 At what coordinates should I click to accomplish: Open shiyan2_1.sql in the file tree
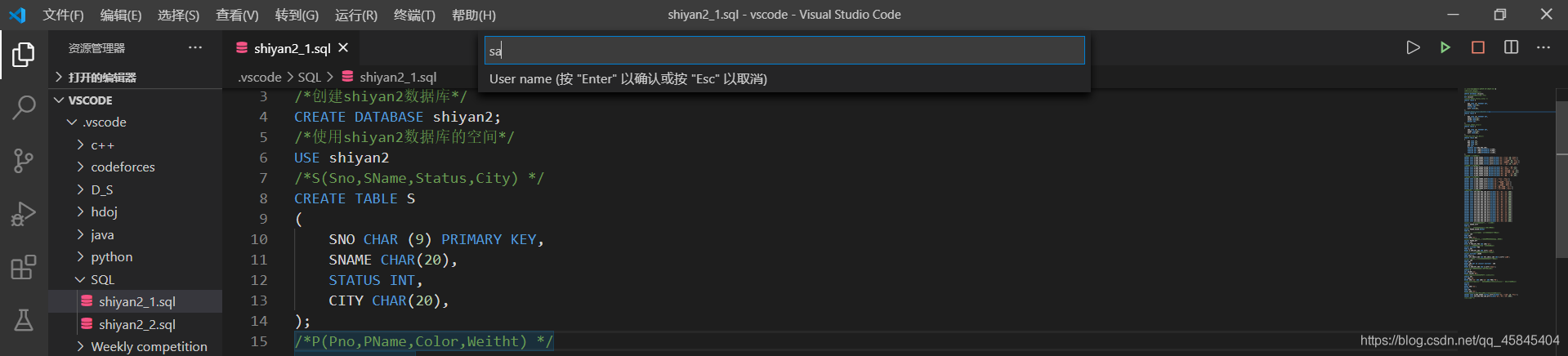pyautogui.click(x=135, y=301)
